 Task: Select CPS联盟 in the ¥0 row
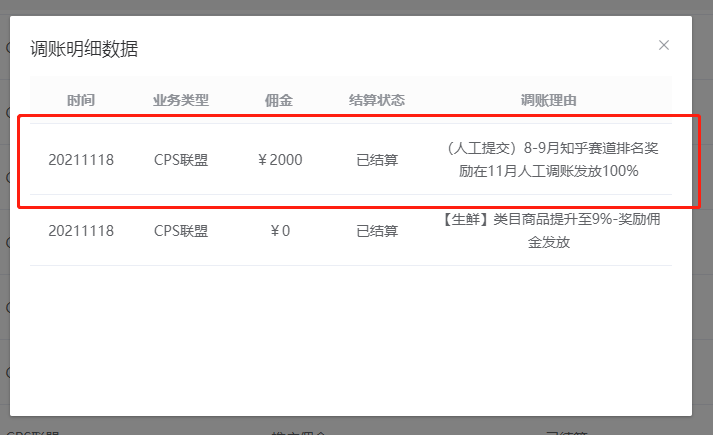(181, 231)
